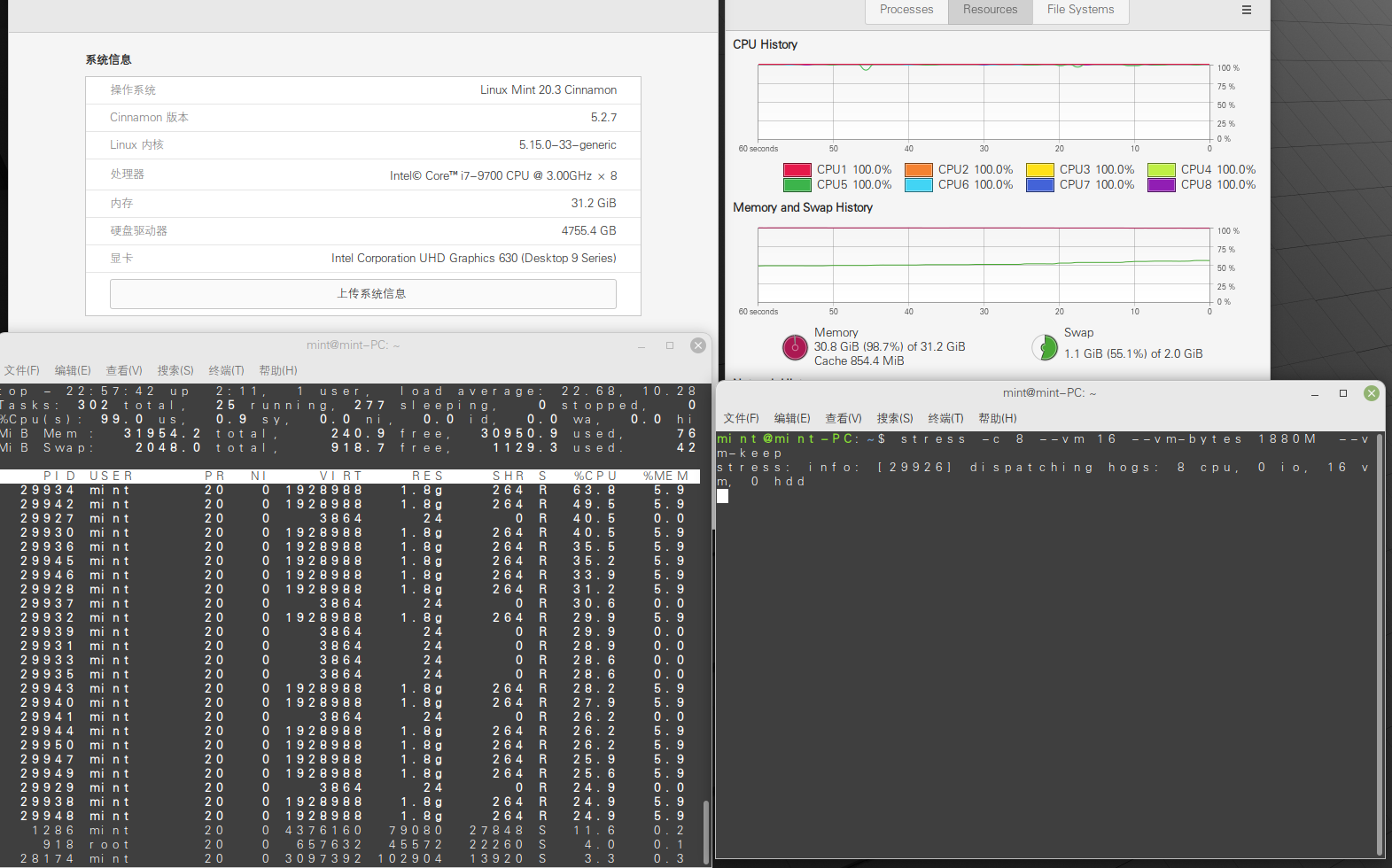Pick the CPU3 yellow color swatch

click(x=1039, y=170)
